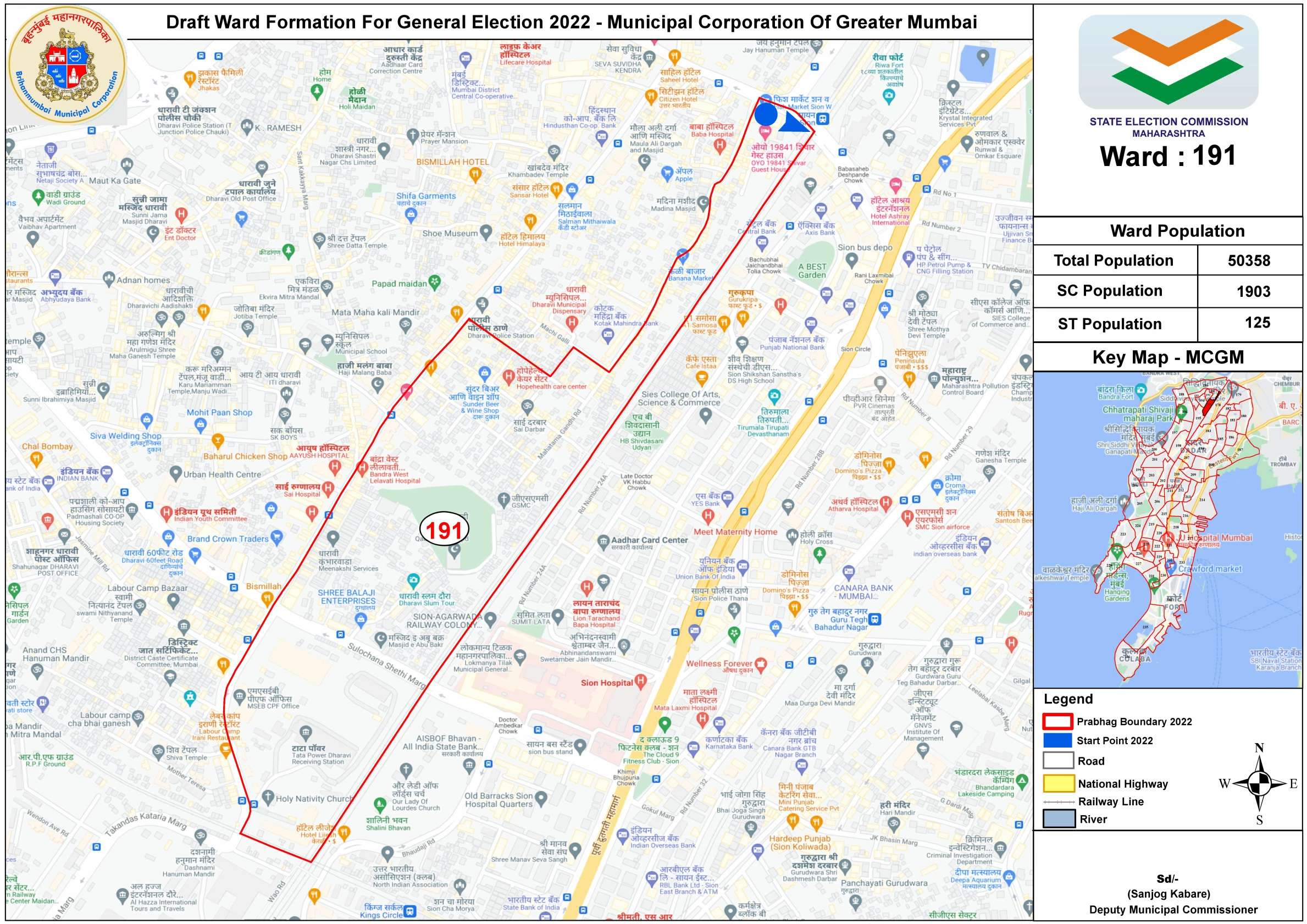Click the Papad maidan green pin
This screenshot has height=924, width=1307.
(435, 282)
